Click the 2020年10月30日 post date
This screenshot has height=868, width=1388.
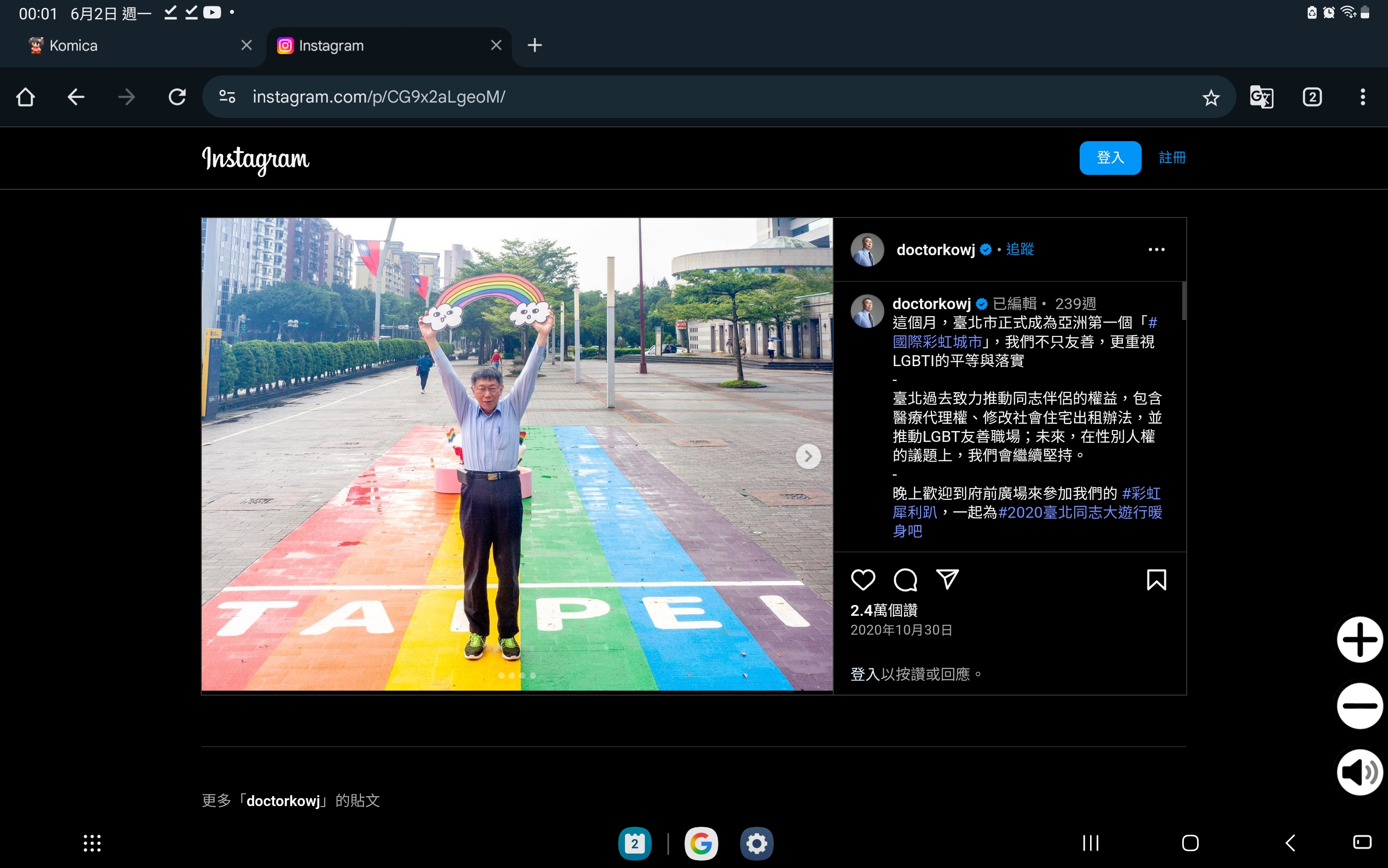coord(901,630)
